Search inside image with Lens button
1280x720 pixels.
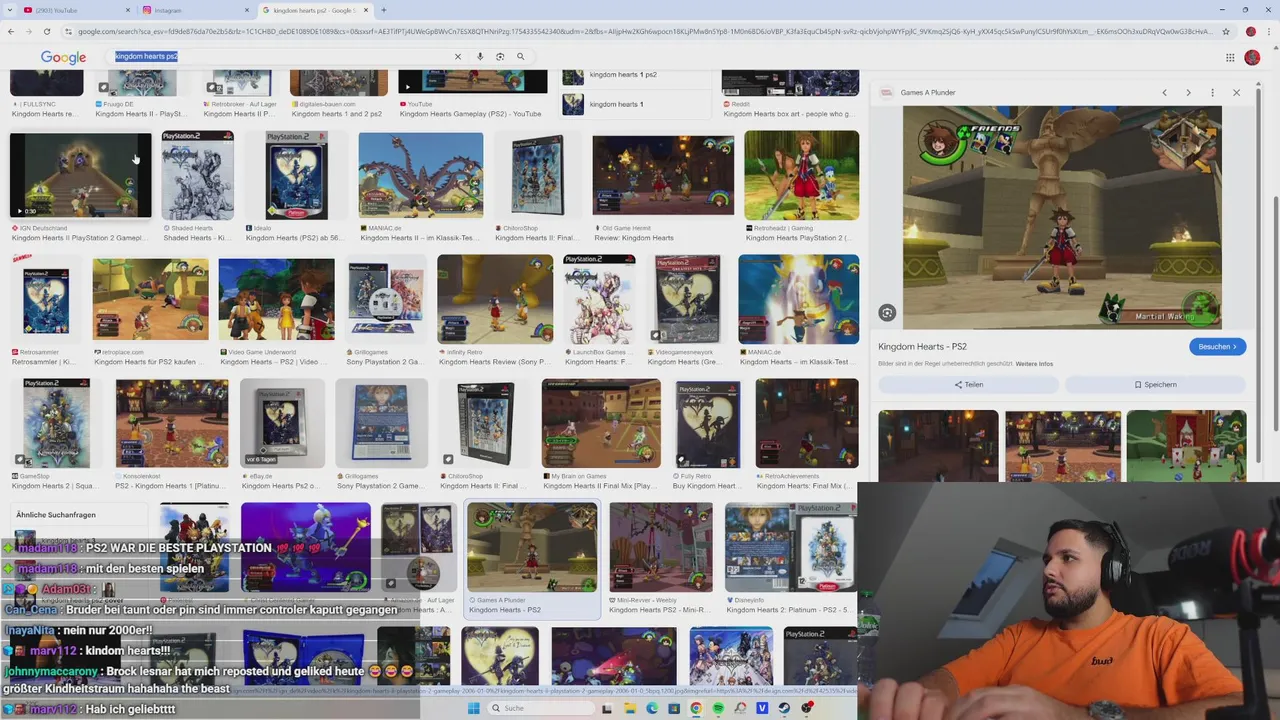pos(887,313)
